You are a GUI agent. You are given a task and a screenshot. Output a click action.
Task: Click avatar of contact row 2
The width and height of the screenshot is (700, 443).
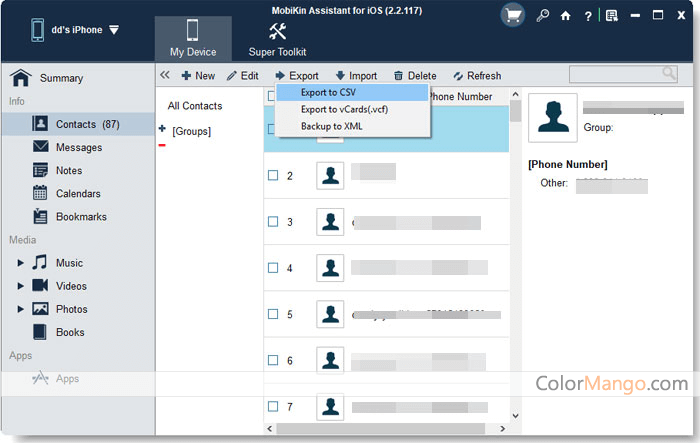click(330, 176)
